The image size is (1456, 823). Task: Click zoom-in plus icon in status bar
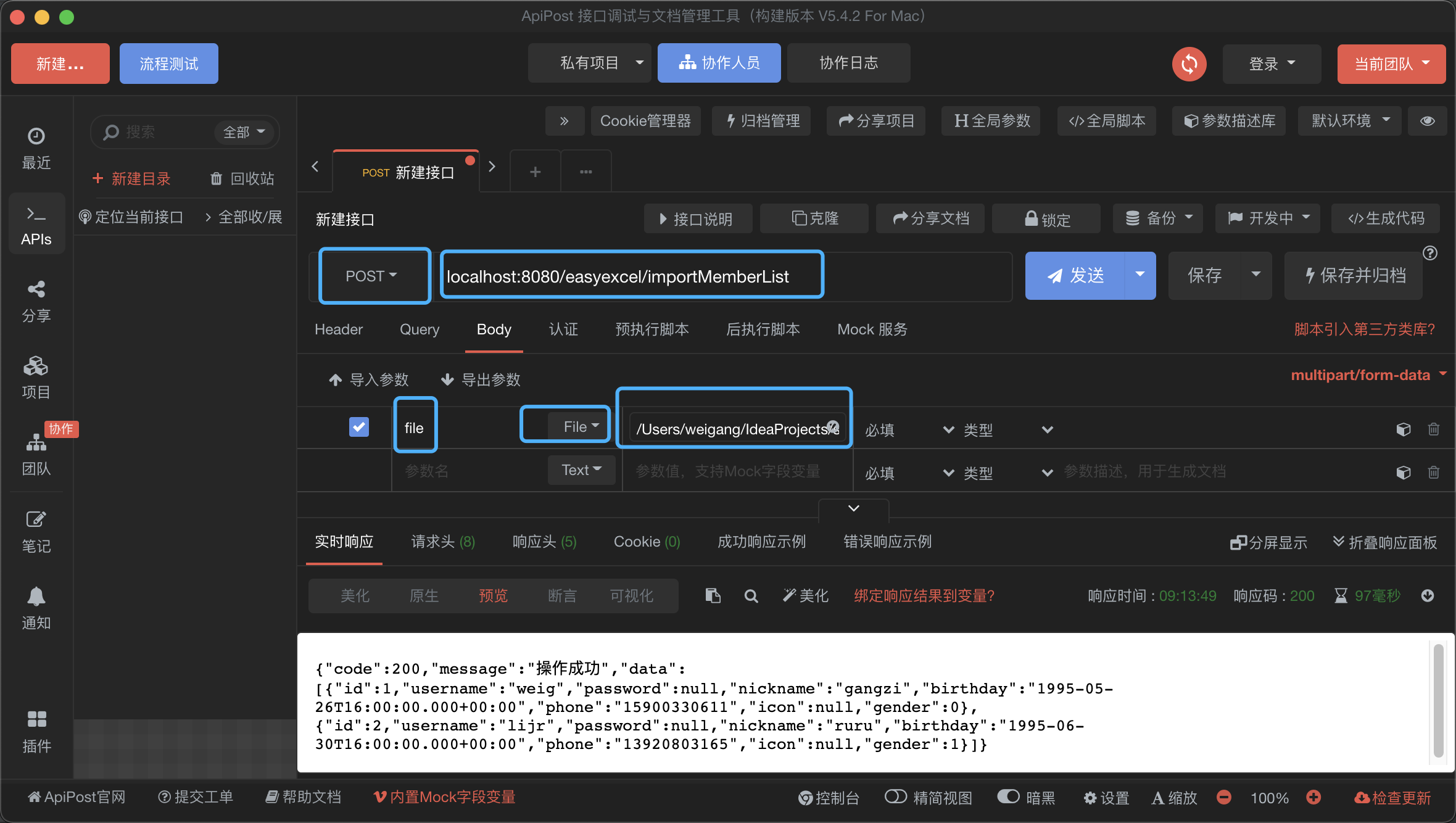pos(1313,797)
